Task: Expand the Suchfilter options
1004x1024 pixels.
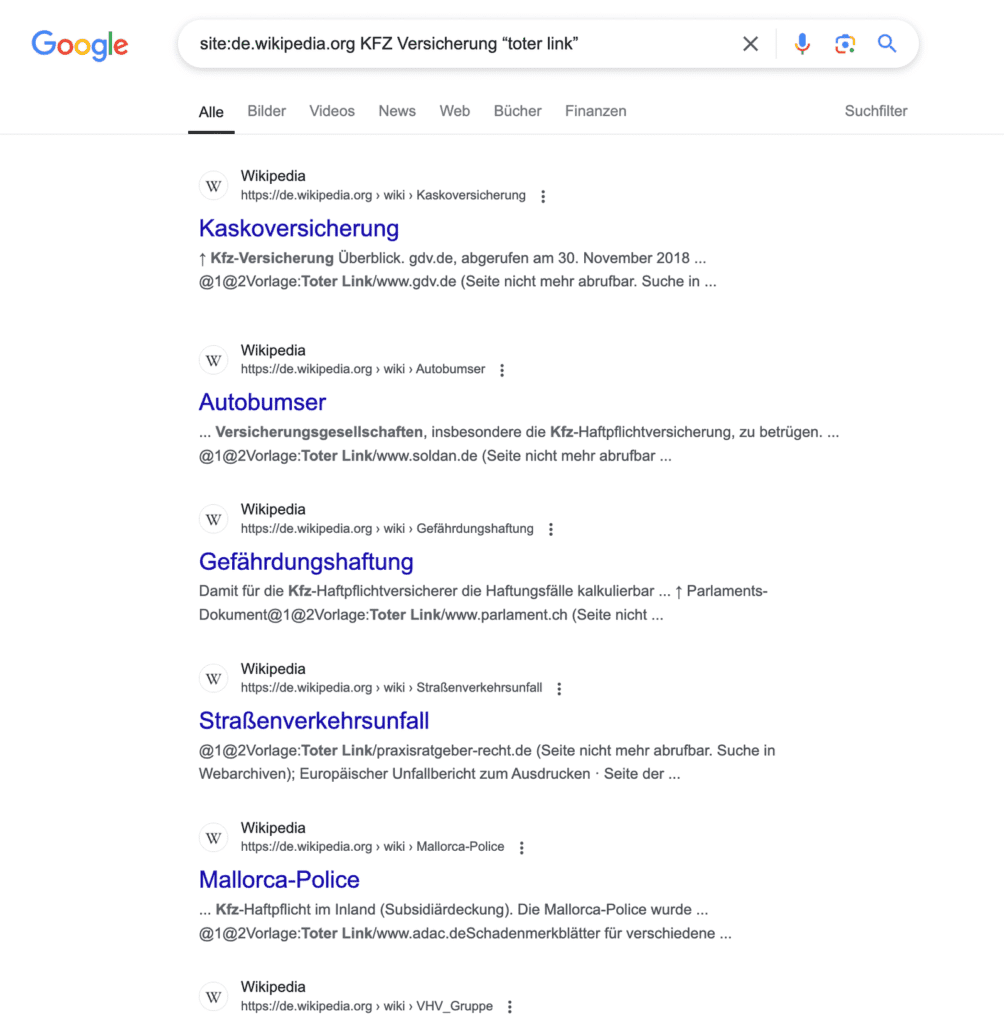Action: [876, 111]
